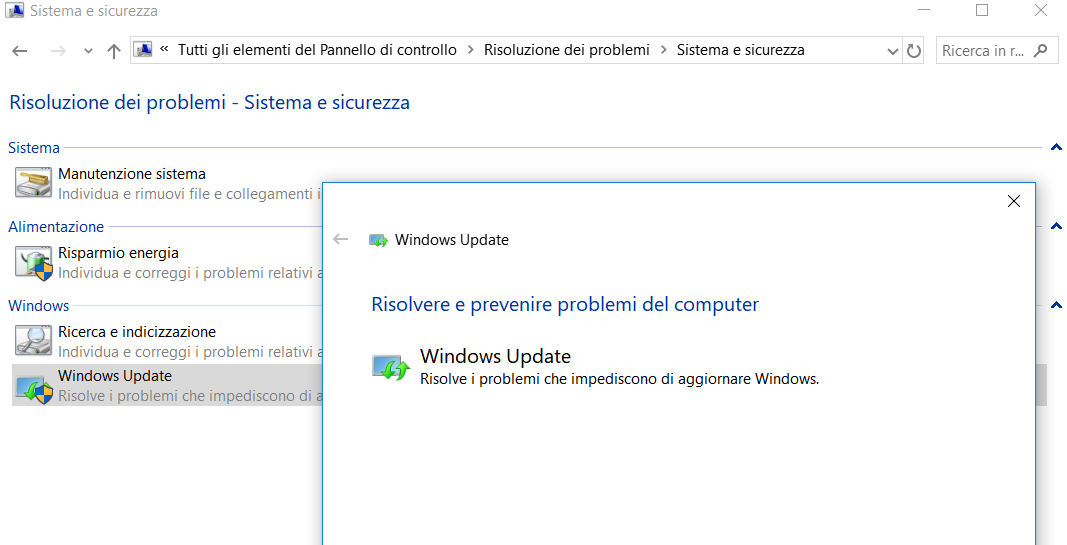The image size is (1067, 545).
Task: Click the Risparmio energia icon
Action: click(x=33, y=263)
